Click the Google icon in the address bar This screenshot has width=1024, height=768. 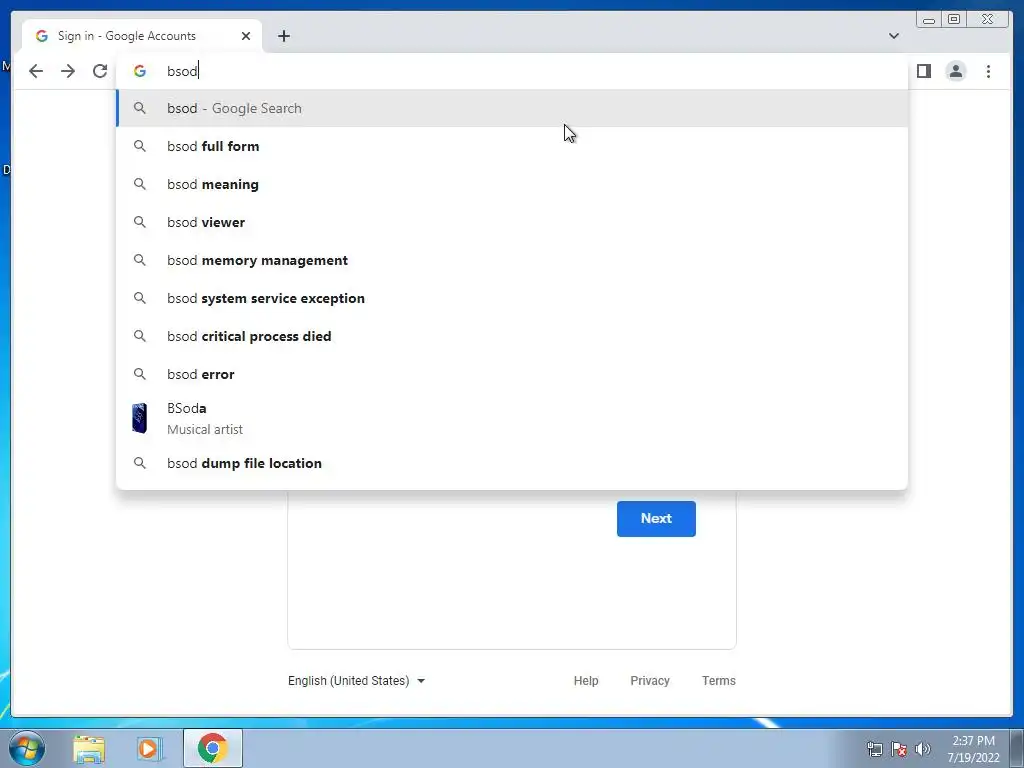click(x=140, y=71)
